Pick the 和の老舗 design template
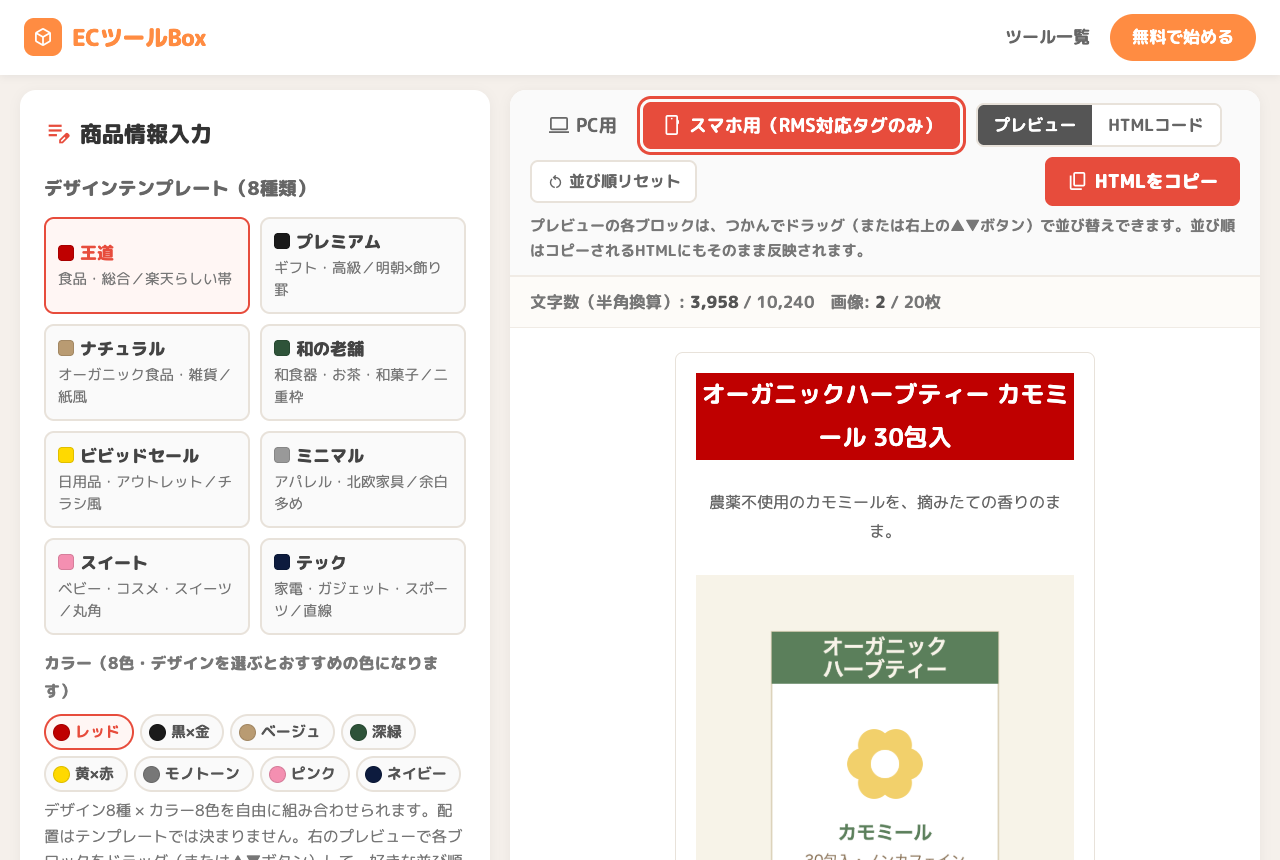The height and width of the screenshot is (860, 1280). point(363,372)
